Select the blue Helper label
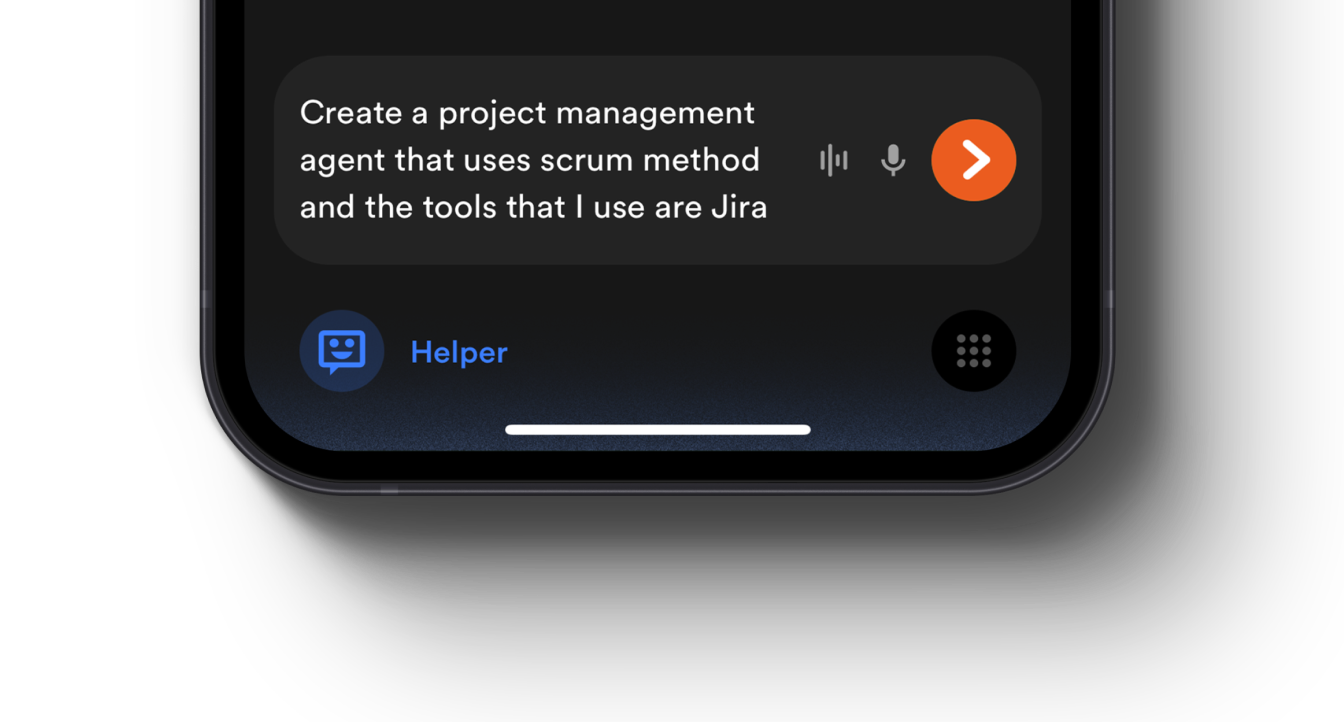1344x722 pixels. point(459,352)
